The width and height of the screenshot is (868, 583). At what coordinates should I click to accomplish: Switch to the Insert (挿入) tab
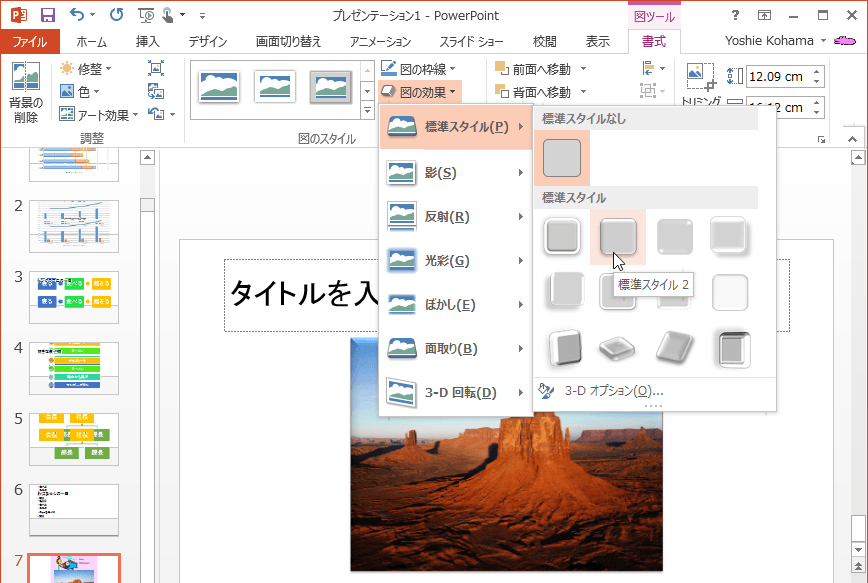point(148,42)
